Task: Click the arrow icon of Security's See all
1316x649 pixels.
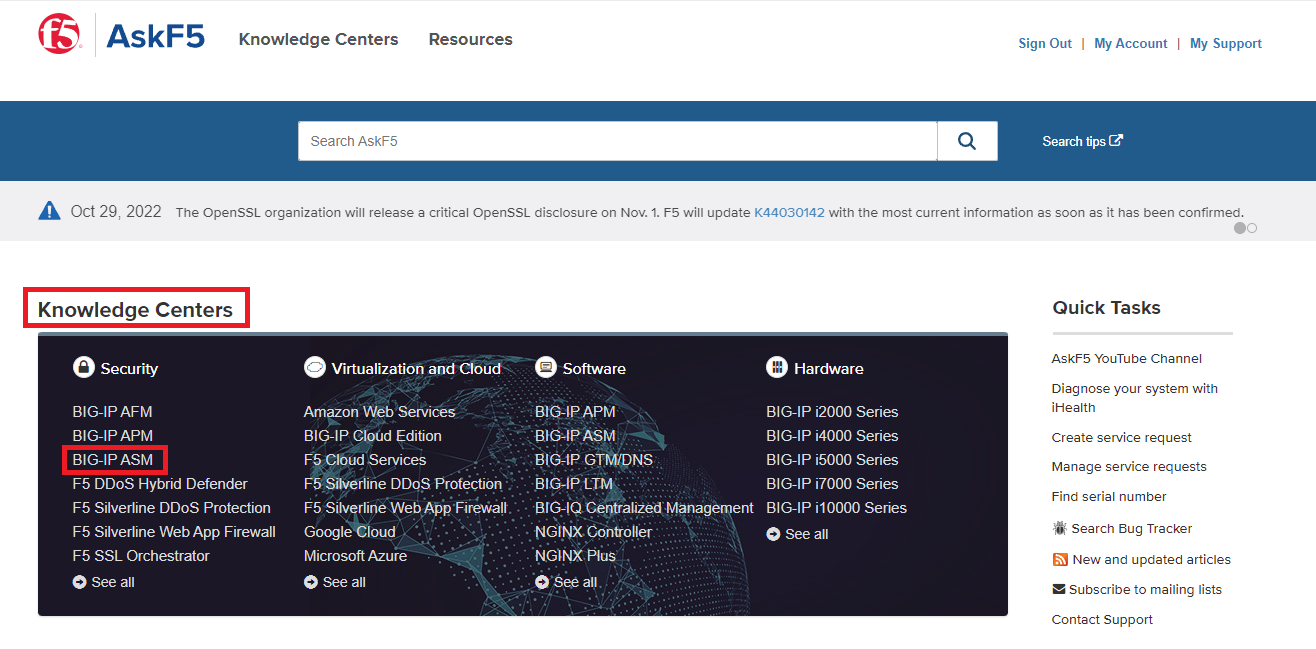Action: click(x=80, y=582)
